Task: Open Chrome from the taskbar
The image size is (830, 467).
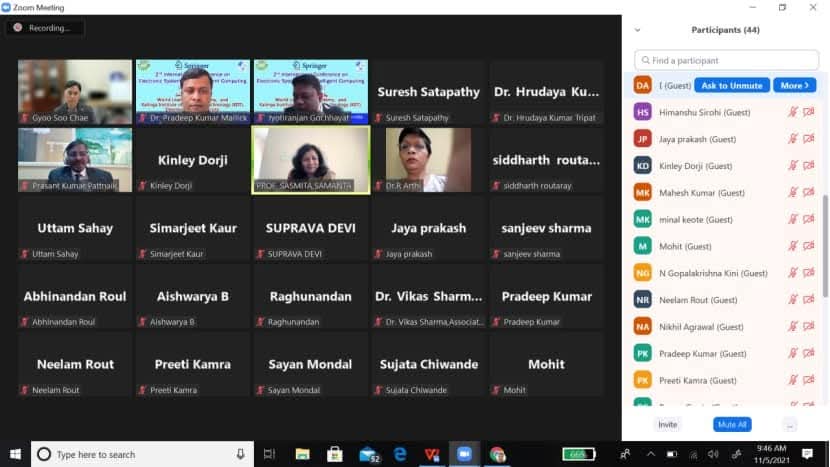Action: (497, 454)
